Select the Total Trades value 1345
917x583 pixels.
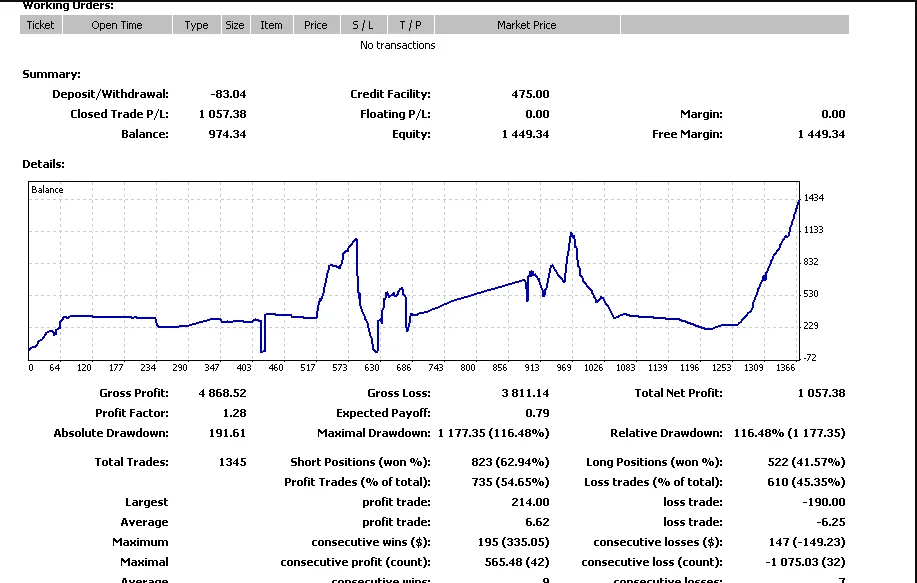click(231, 462)
